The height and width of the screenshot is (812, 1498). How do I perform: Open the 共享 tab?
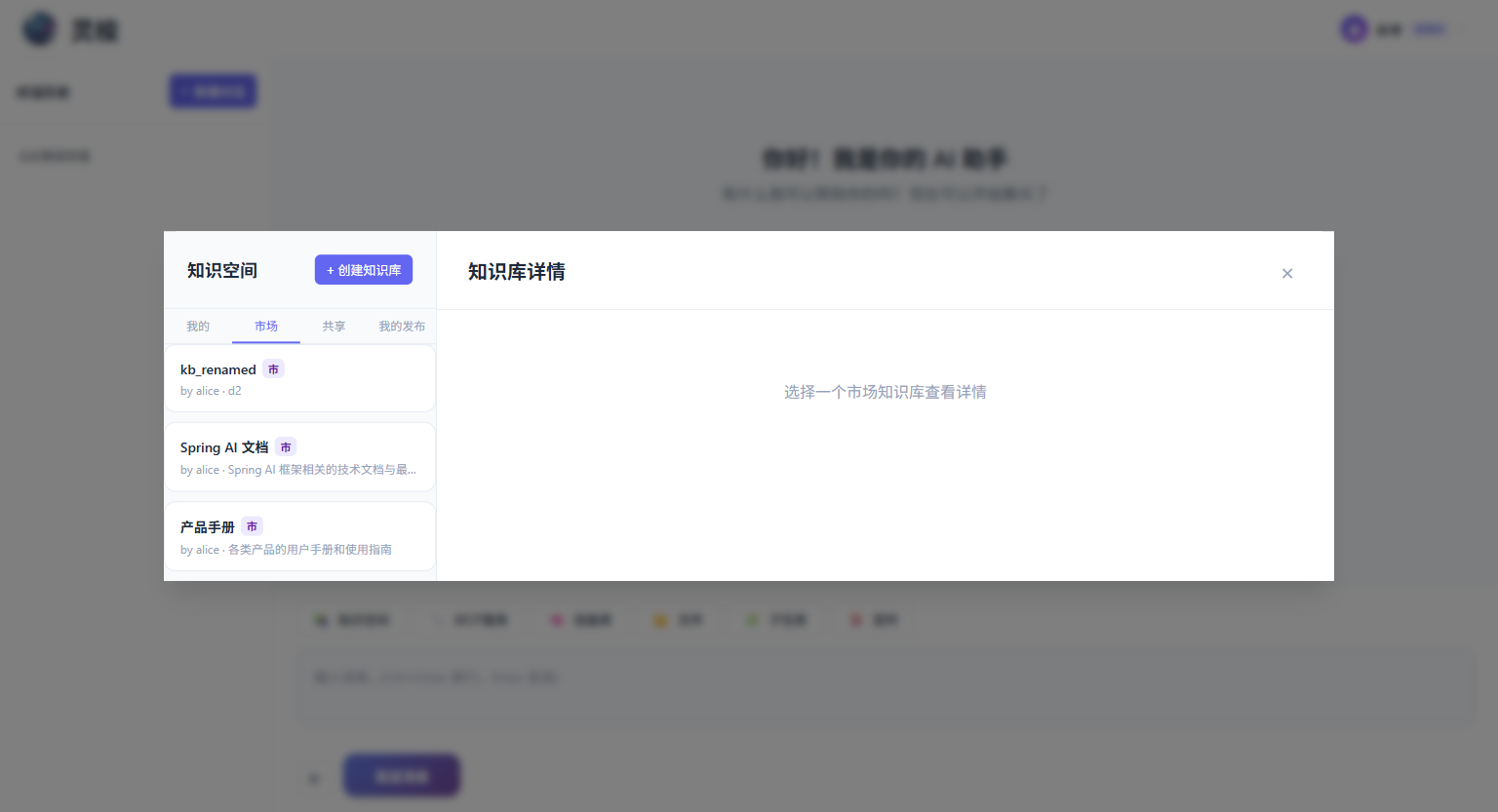[335, 326]
